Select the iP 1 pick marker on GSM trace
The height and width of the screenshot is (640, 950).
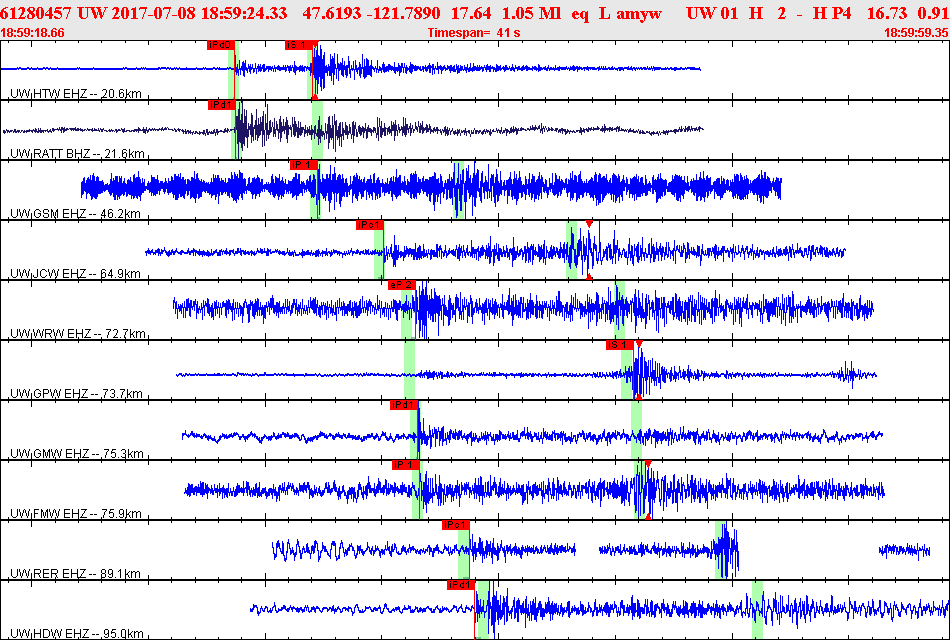coord(304,165)
